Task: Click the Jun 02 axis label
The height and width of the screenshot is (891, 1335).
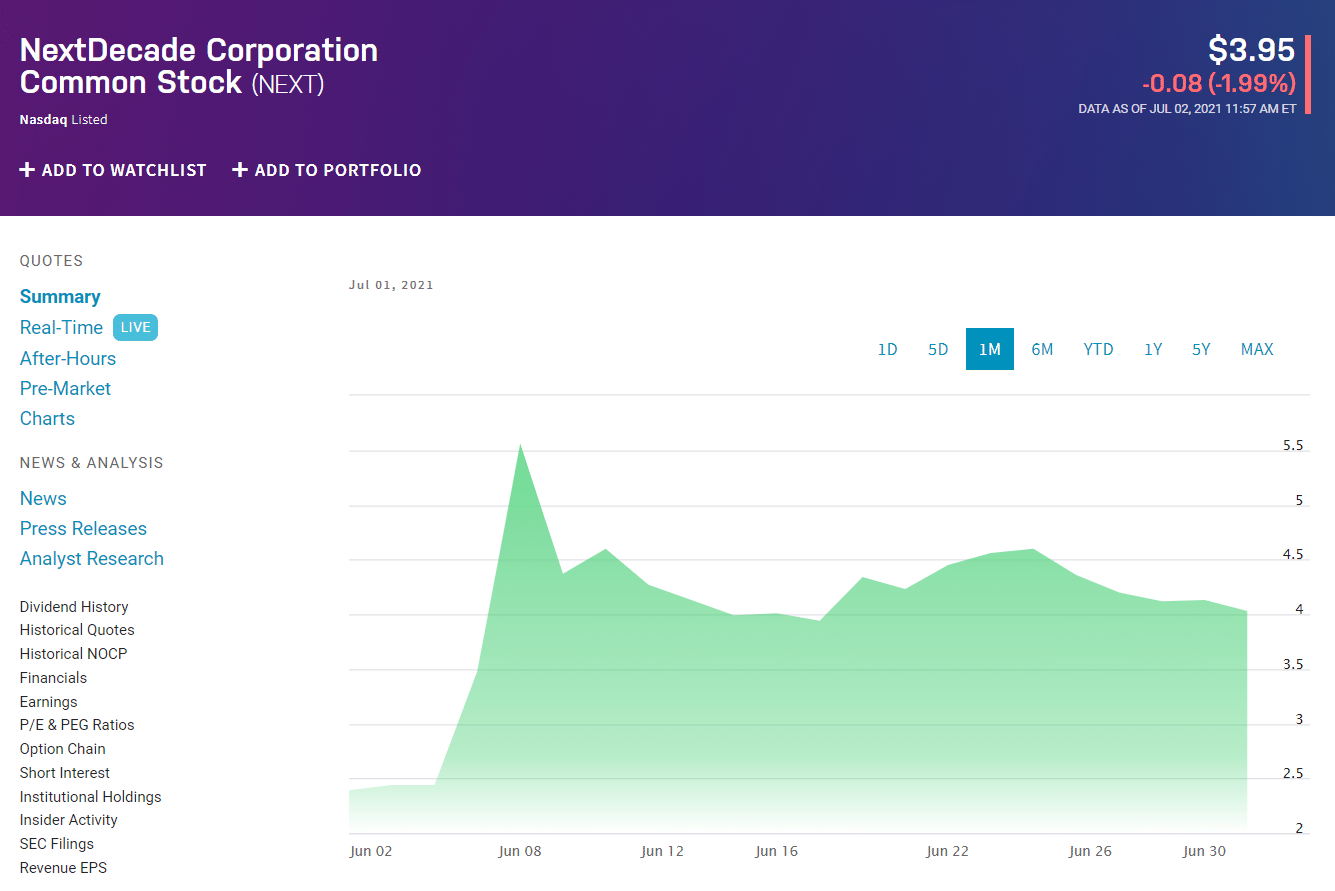Action: coord(371,852)
